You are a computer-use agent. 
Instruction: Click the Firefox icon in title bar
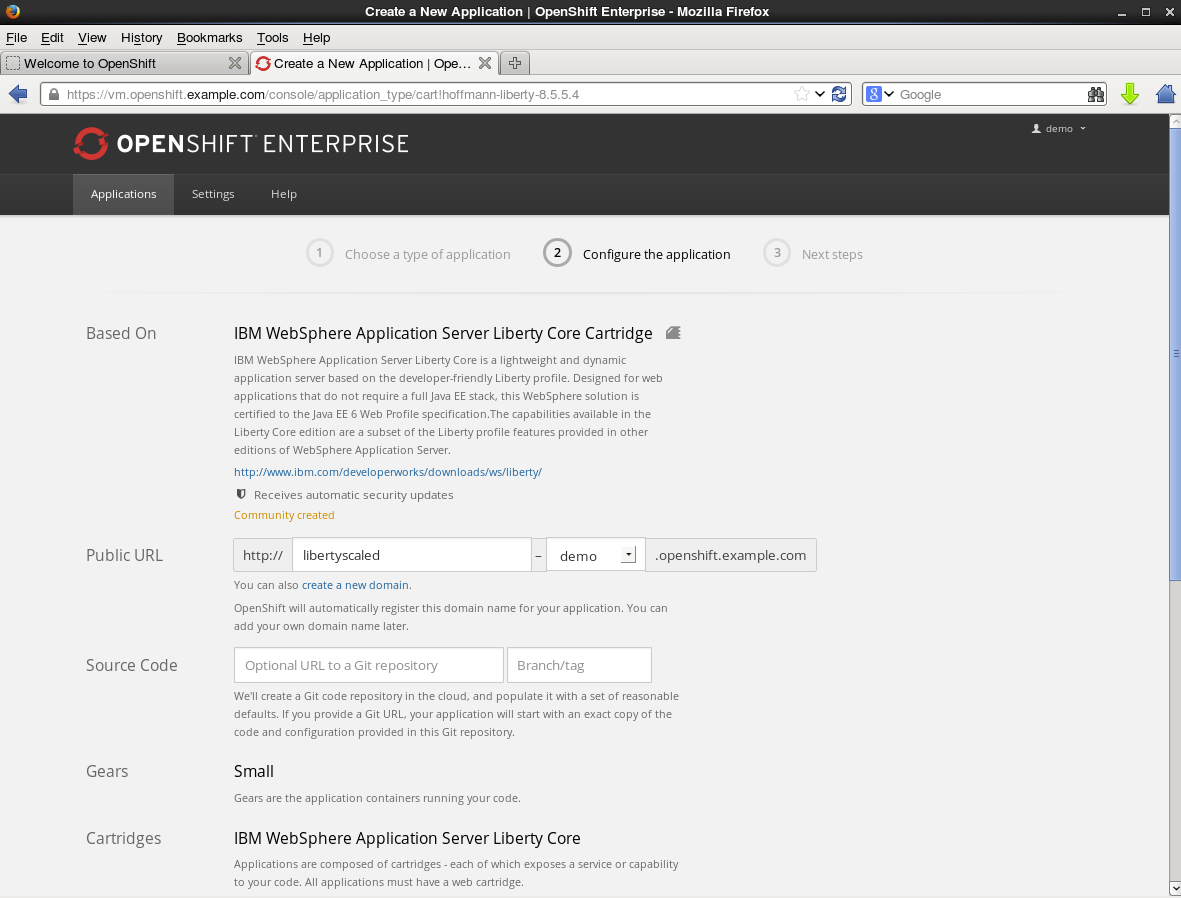12,11
